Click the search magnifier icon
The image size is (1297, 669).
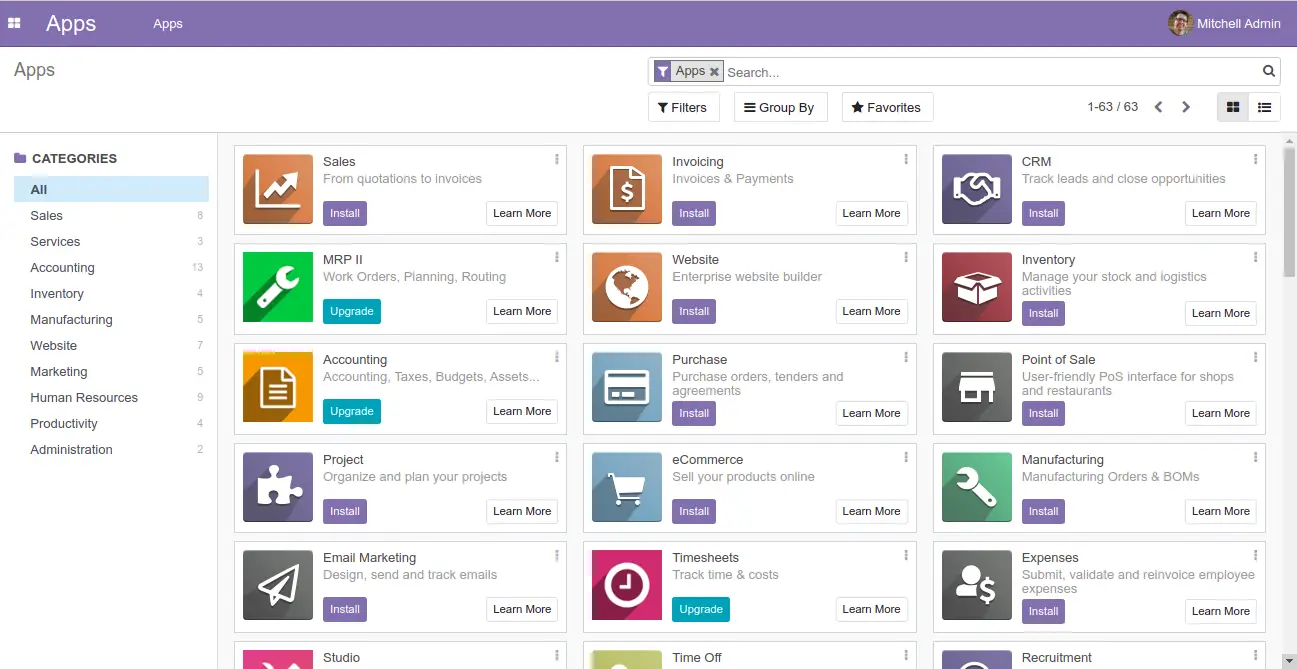pos(1269,71)
